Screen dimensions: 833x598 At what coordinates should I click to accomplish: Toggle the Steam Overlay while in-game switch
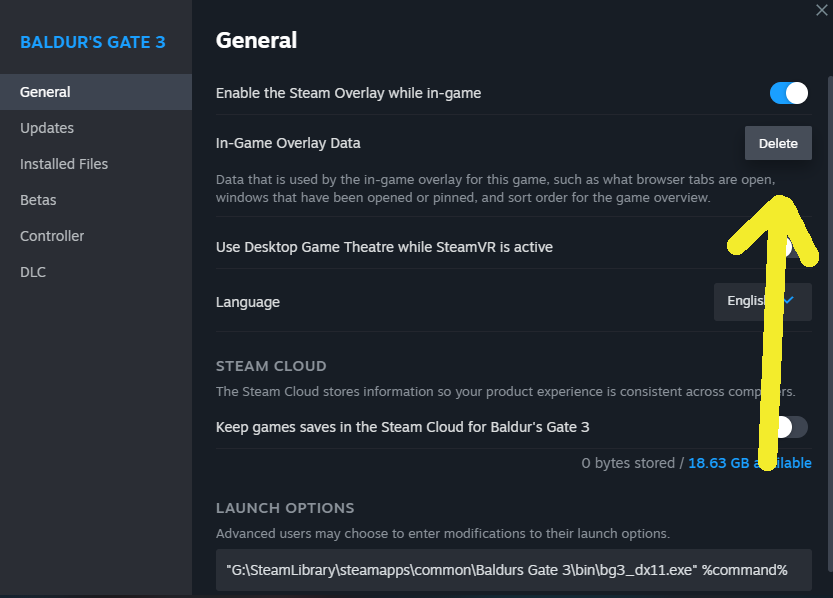pos(788,93)
